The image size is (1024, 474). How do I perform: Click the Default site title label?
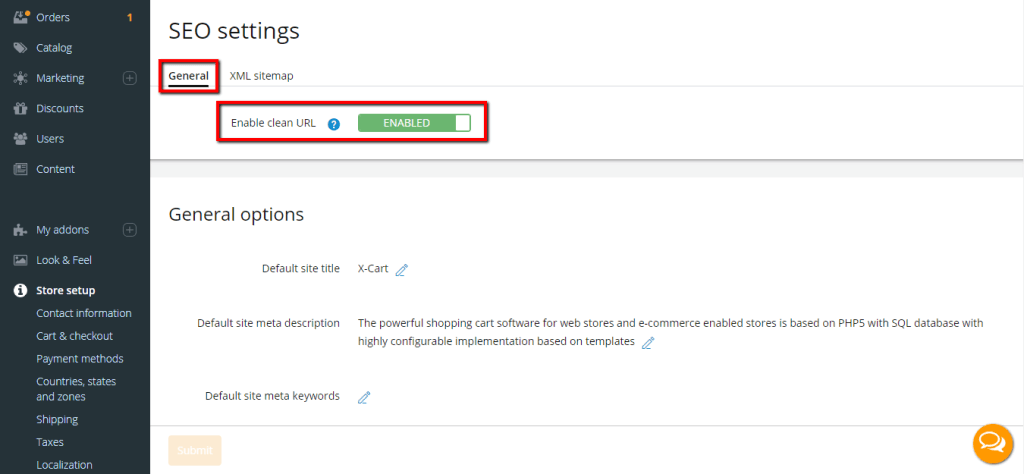[301, 268]
